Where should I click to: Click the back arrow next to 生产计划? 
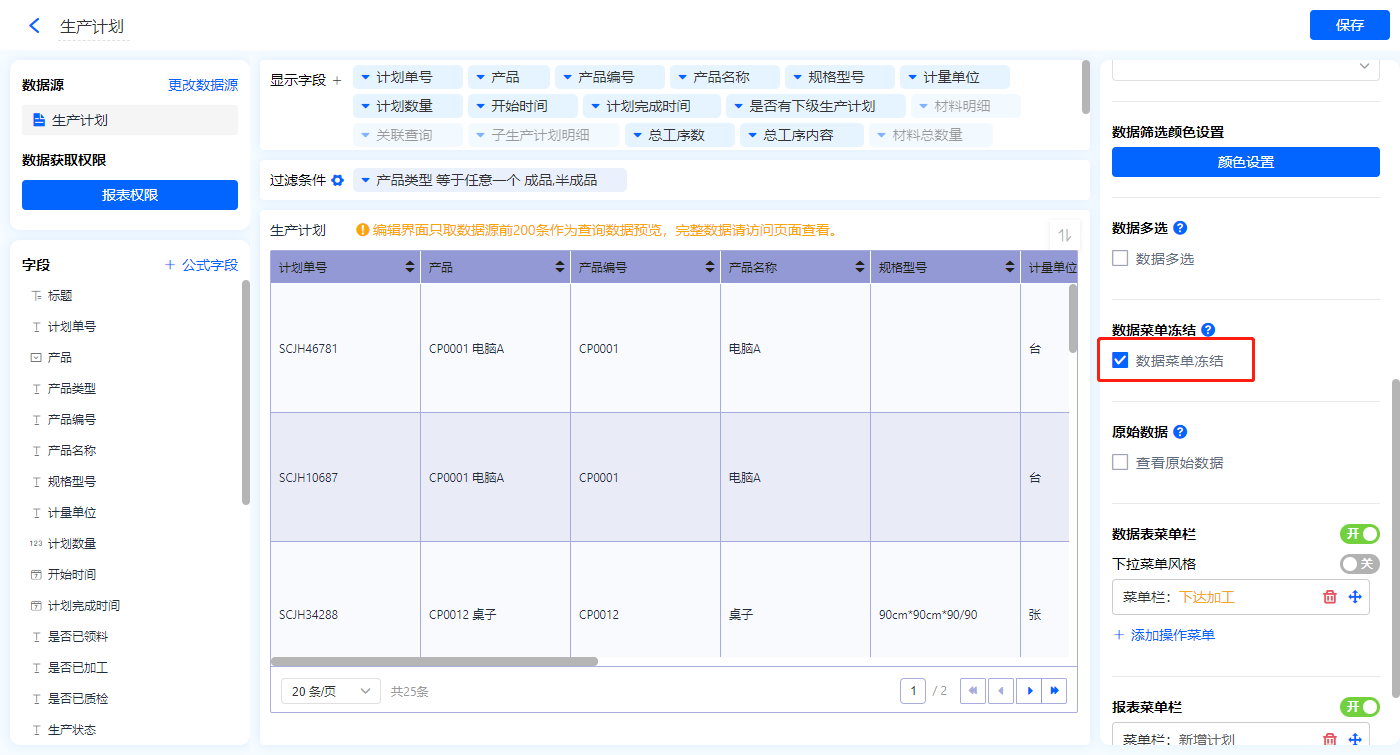[x=35, y=26]
